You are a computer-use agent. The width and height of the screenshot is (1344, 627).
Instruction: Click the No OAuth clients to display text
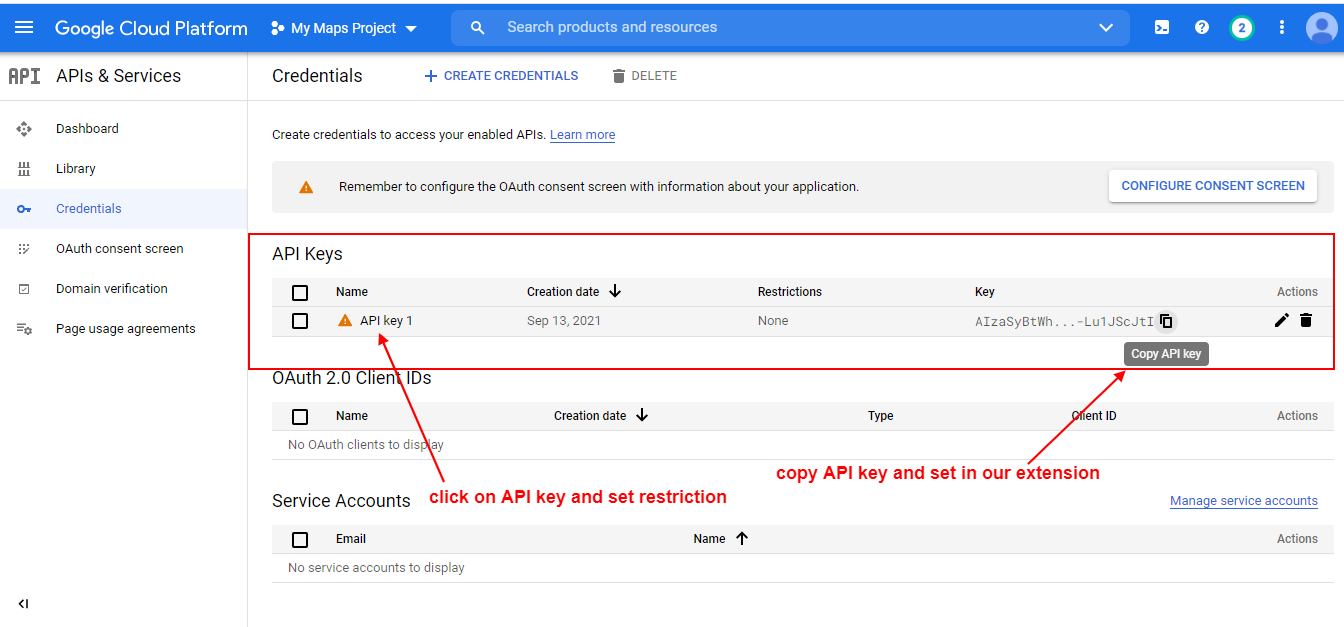click(366, 445)
